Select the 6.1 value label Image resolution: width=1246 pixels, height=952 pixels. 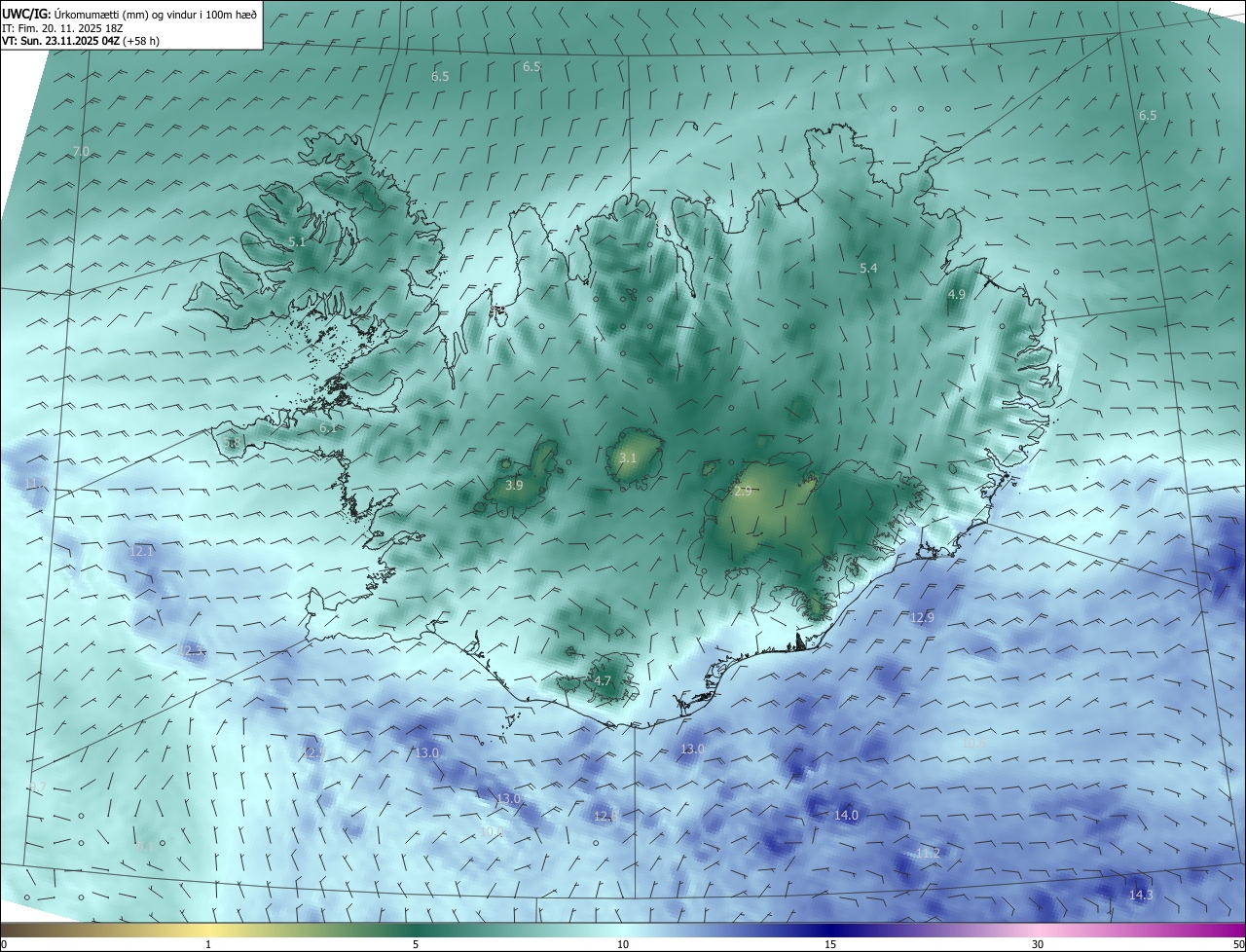328,427
